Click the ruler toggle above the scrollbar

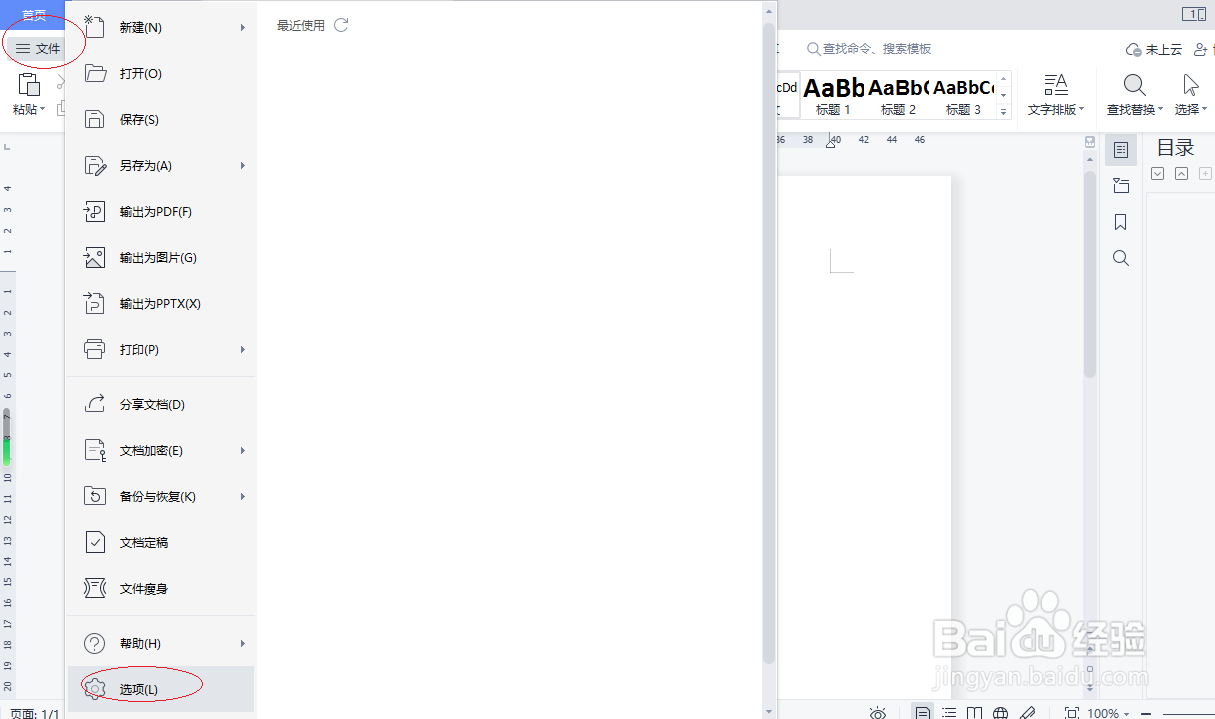pyautogui.click(x=1090, y=142)
